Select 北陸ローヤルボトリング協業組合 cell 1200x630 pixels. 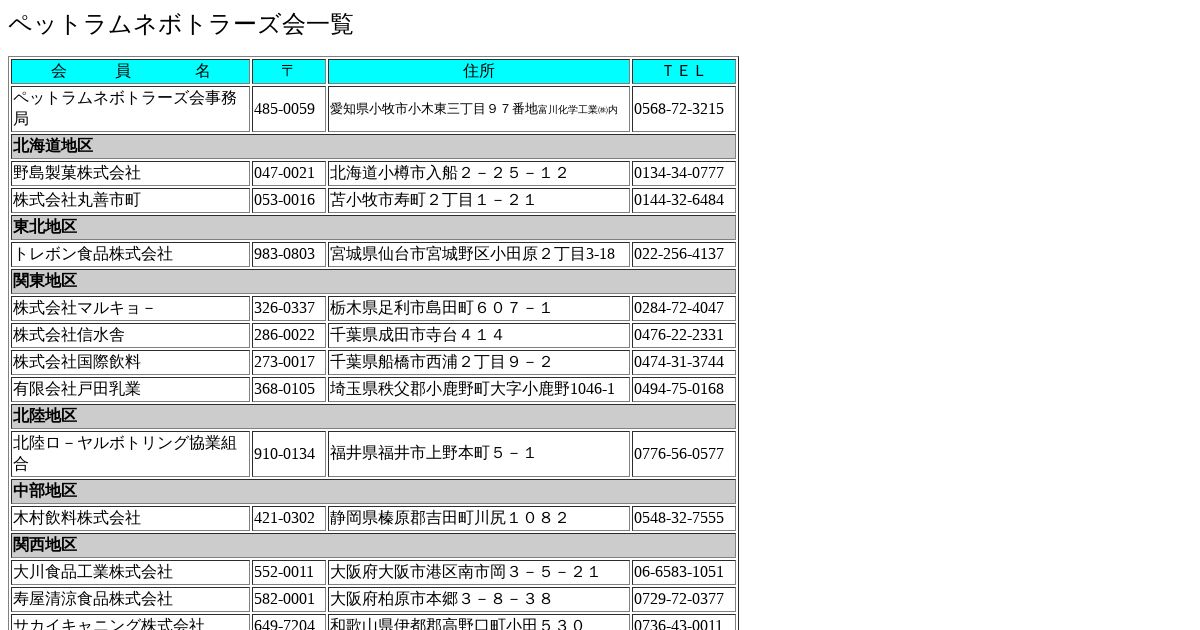[x=131, y=454]
